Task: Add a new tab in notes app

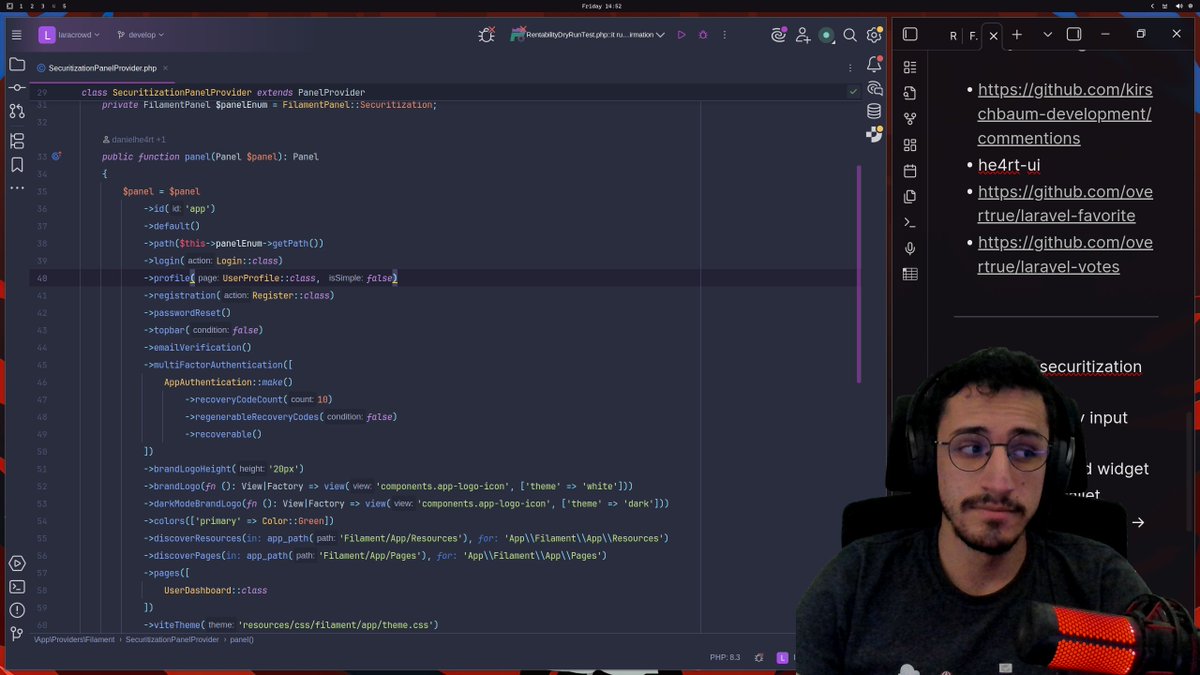Action: (x=1017, y=34)
